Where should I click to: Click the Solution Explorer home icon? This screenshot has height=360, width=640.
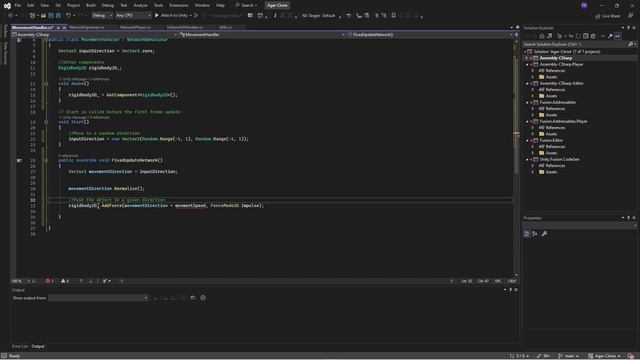coord(542,36)
